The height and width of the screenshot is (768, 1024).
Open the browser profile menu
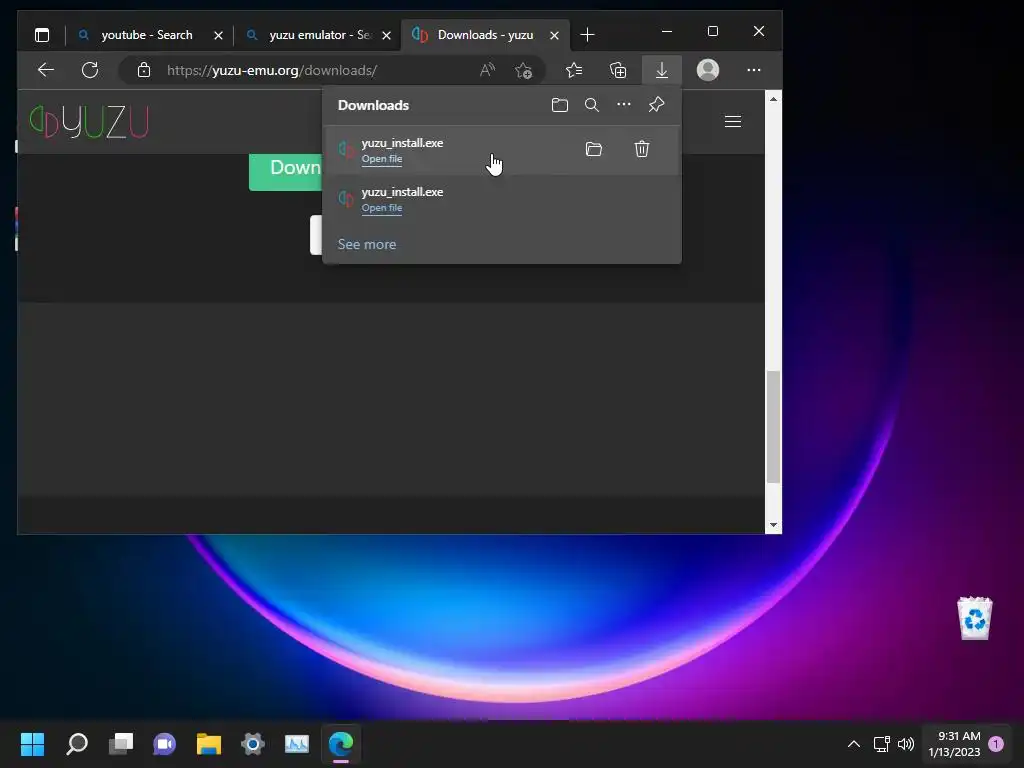[x=708, y=70]
